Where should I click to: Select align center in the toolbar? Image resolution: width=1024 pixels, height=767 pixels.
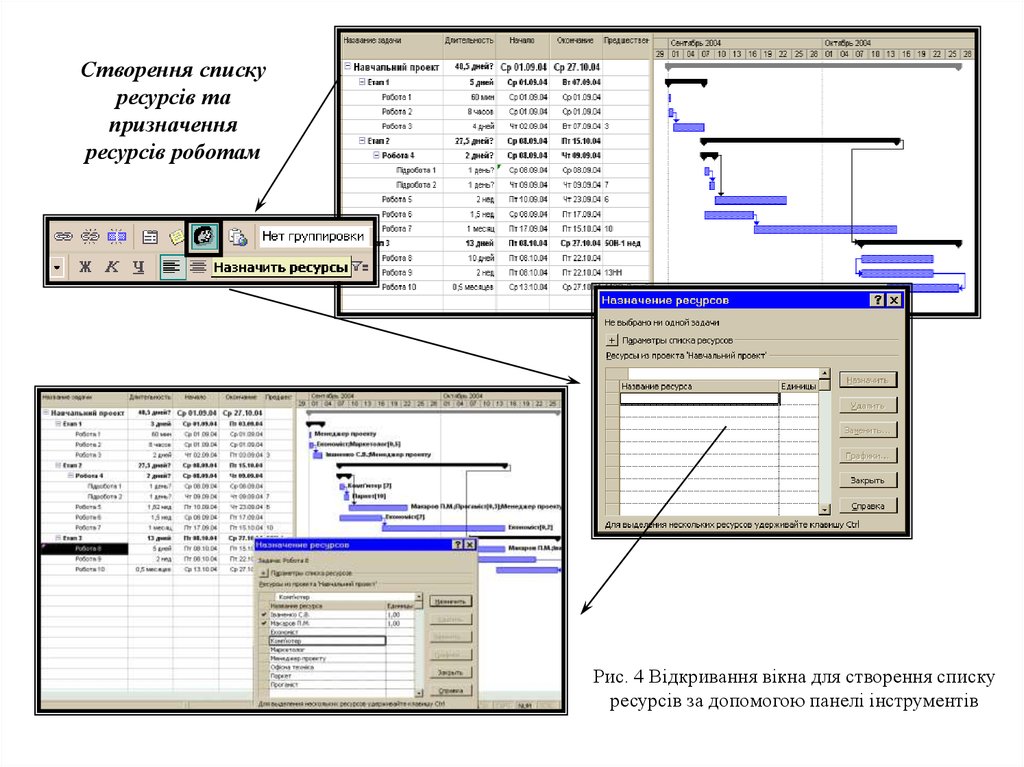coord(198,267)
